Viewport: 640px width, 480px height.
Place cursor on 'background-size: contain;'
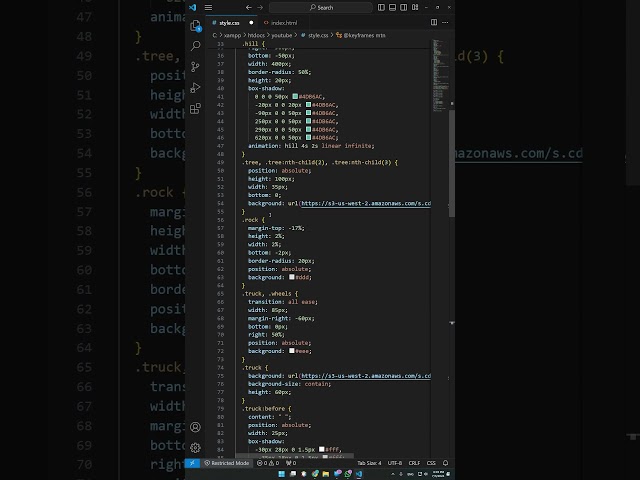coord(289,384)
